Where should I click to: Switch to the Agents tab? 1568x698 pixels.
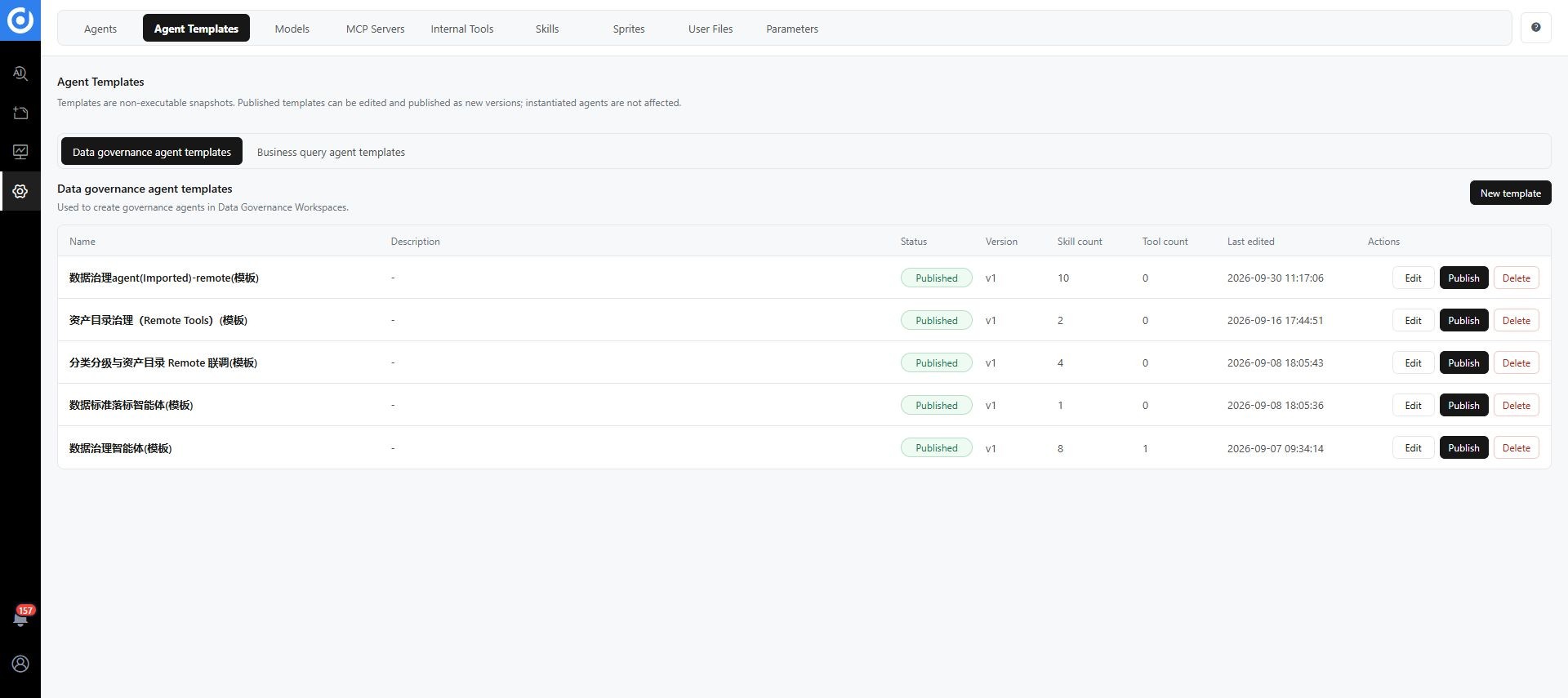100,29
